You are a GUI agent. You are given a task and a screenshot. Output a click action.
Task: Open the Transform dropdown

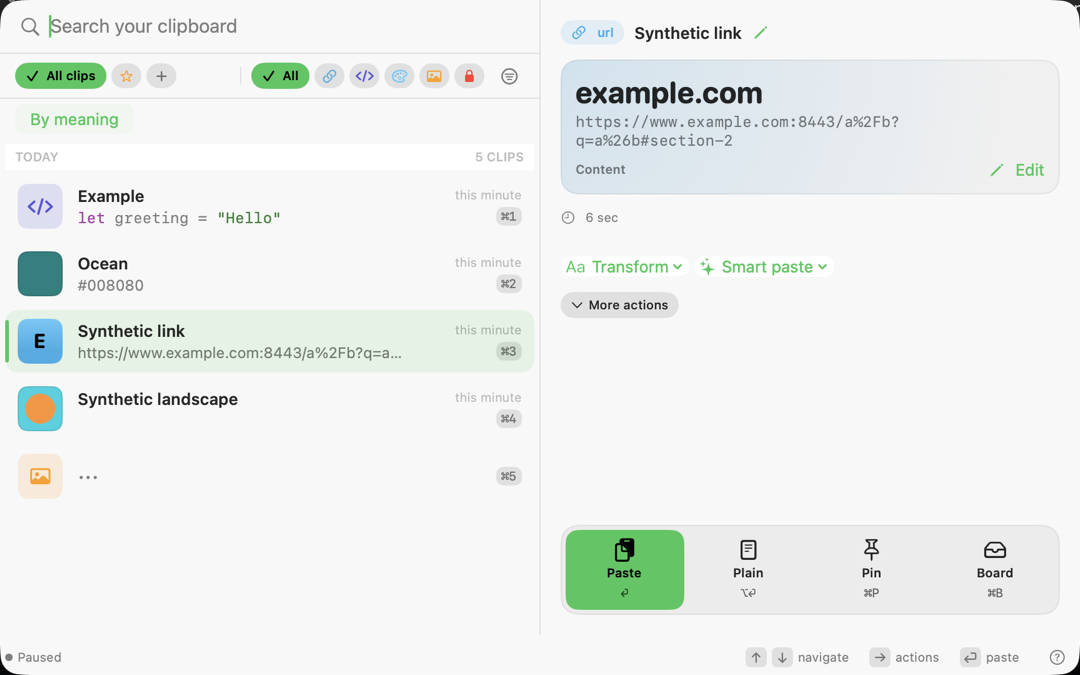pyautogui.click(x=625, y=267)
